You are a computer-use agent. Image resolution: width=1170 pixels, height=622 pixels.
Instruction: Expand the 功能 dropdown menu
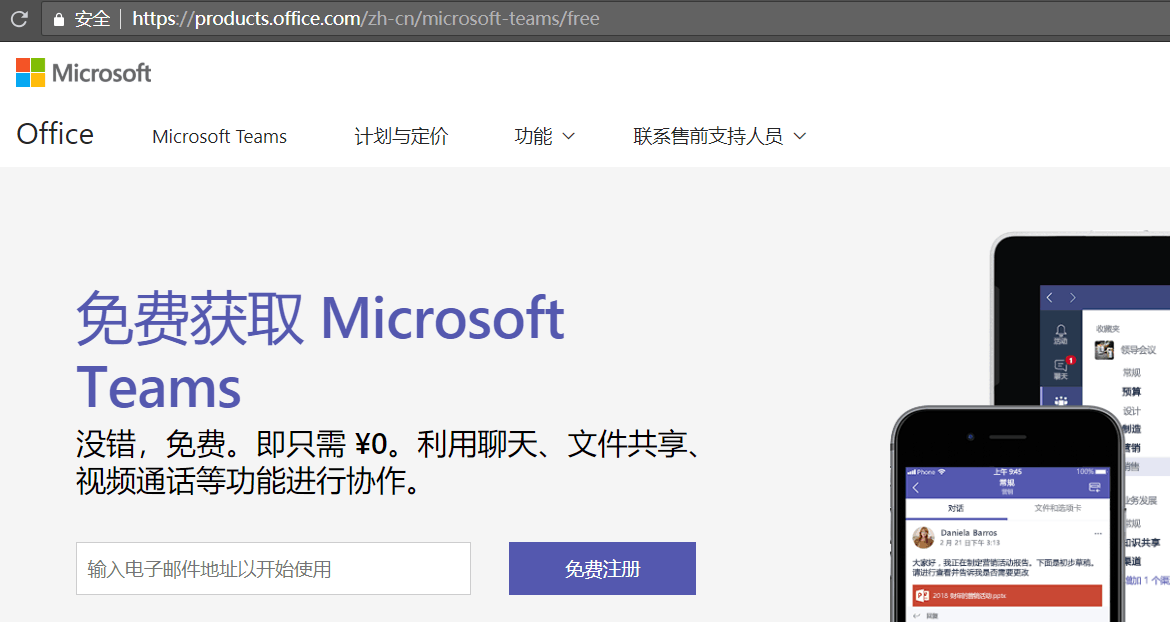545,136
